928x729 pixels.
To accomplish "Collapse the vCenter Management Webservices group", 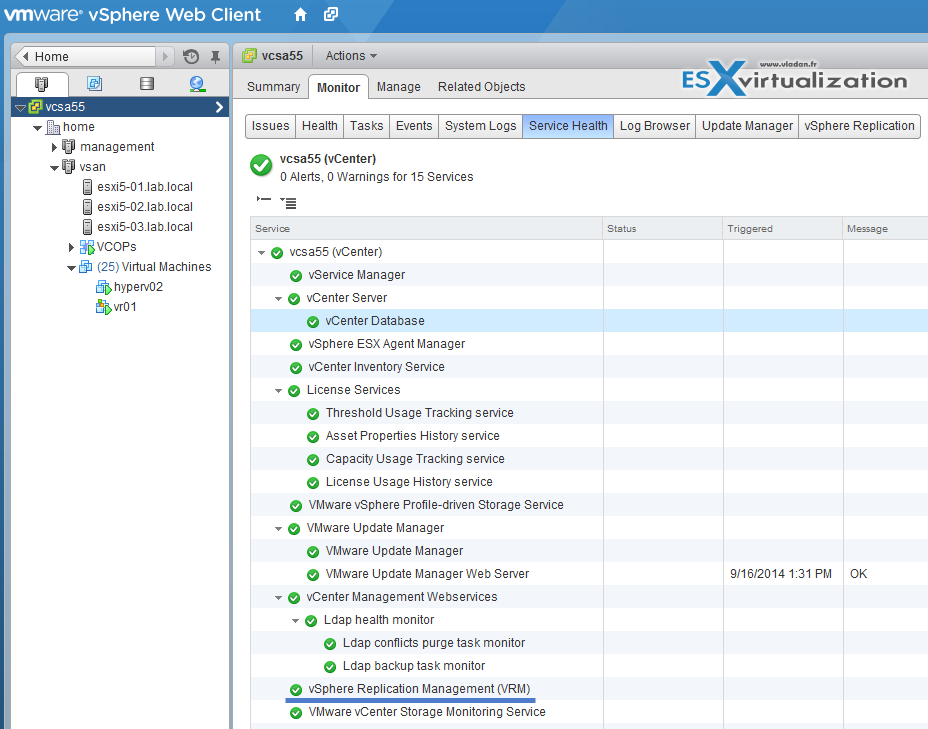I will (278, 598).
